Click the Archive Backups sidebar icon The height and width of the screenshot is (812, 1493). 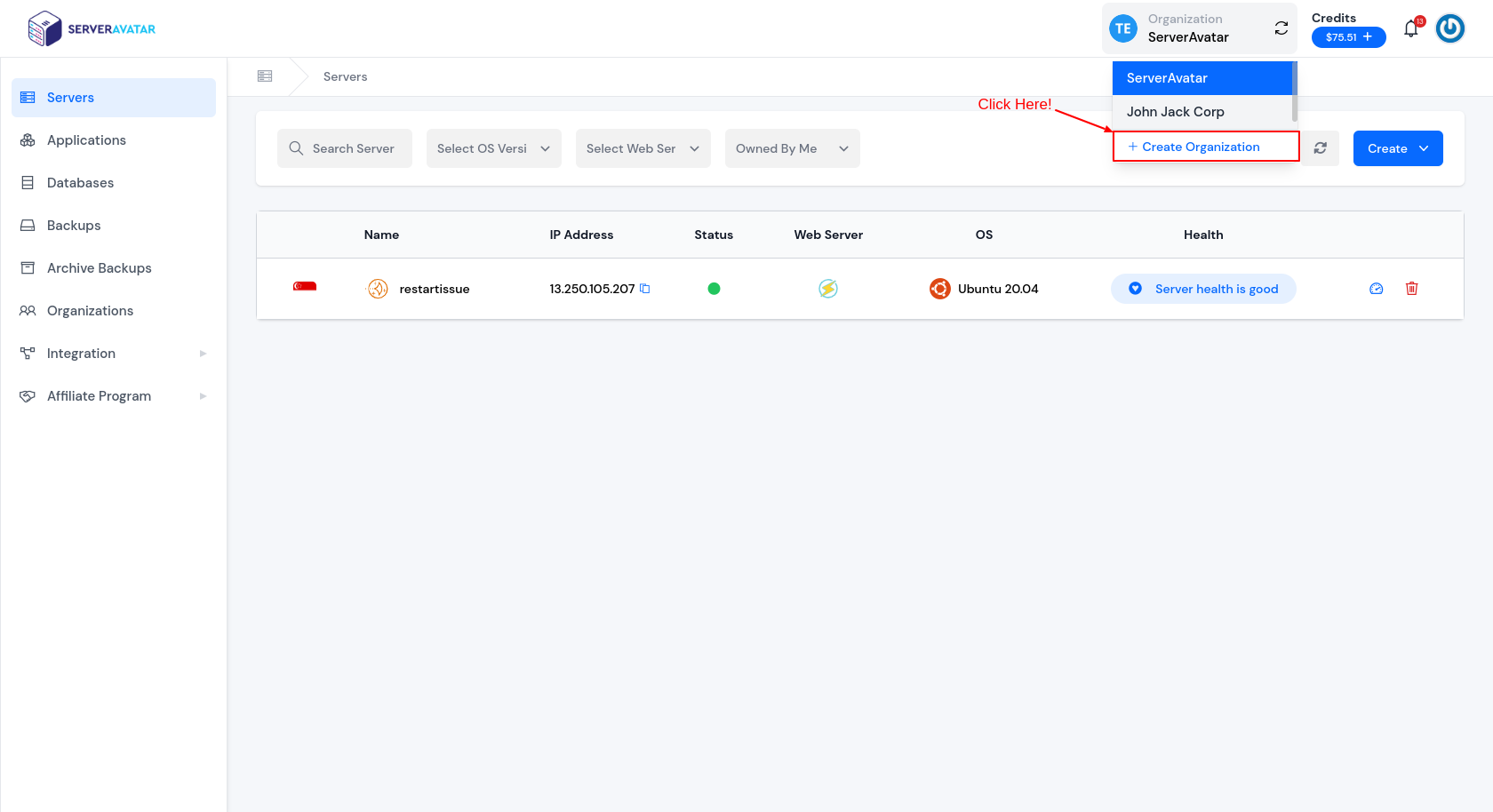[x=28, y=268]
